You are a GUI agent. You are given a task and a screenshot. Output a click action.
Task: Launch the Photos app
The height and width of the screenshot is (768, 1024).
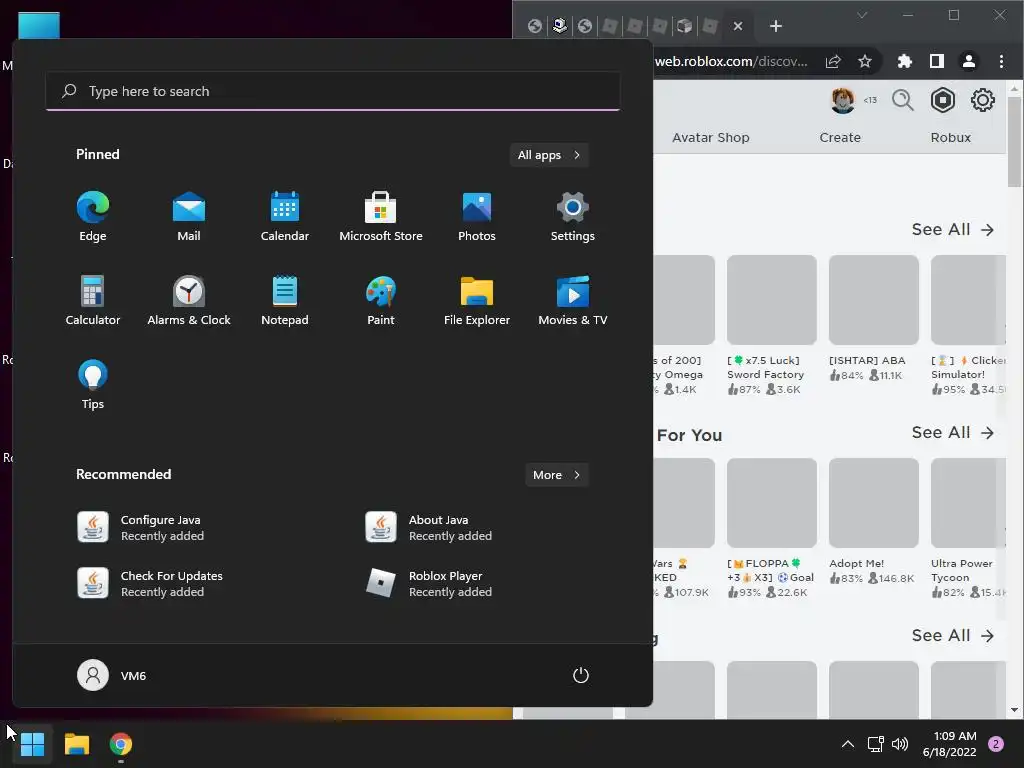(477, 216)
